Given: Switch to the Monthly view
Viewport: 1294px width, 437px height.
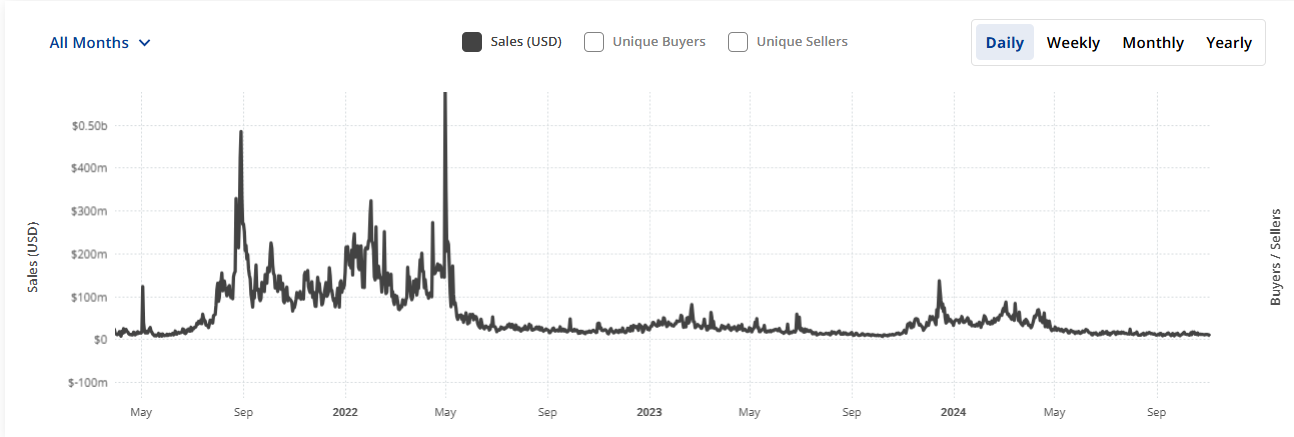Looking at the screenshot, I should coord(1153,43).
